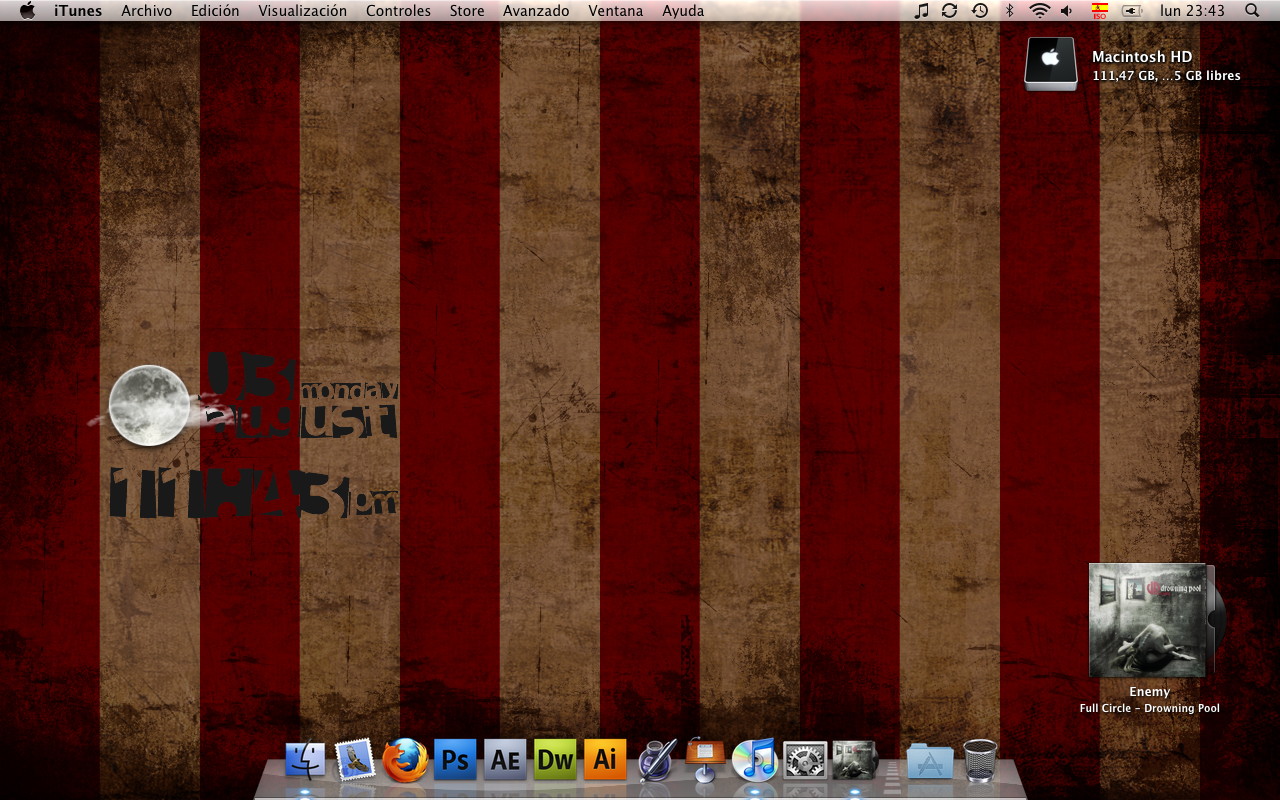1280x800 pixels.
Task: Click the 11:43 pm clock widget
Action: [253, 492]
